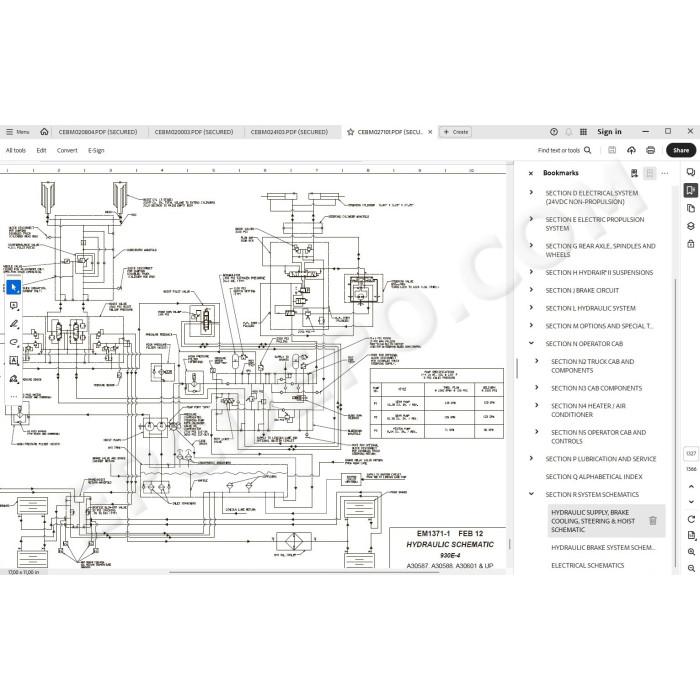Star the CEBM027101 document tab

(350, 132)
